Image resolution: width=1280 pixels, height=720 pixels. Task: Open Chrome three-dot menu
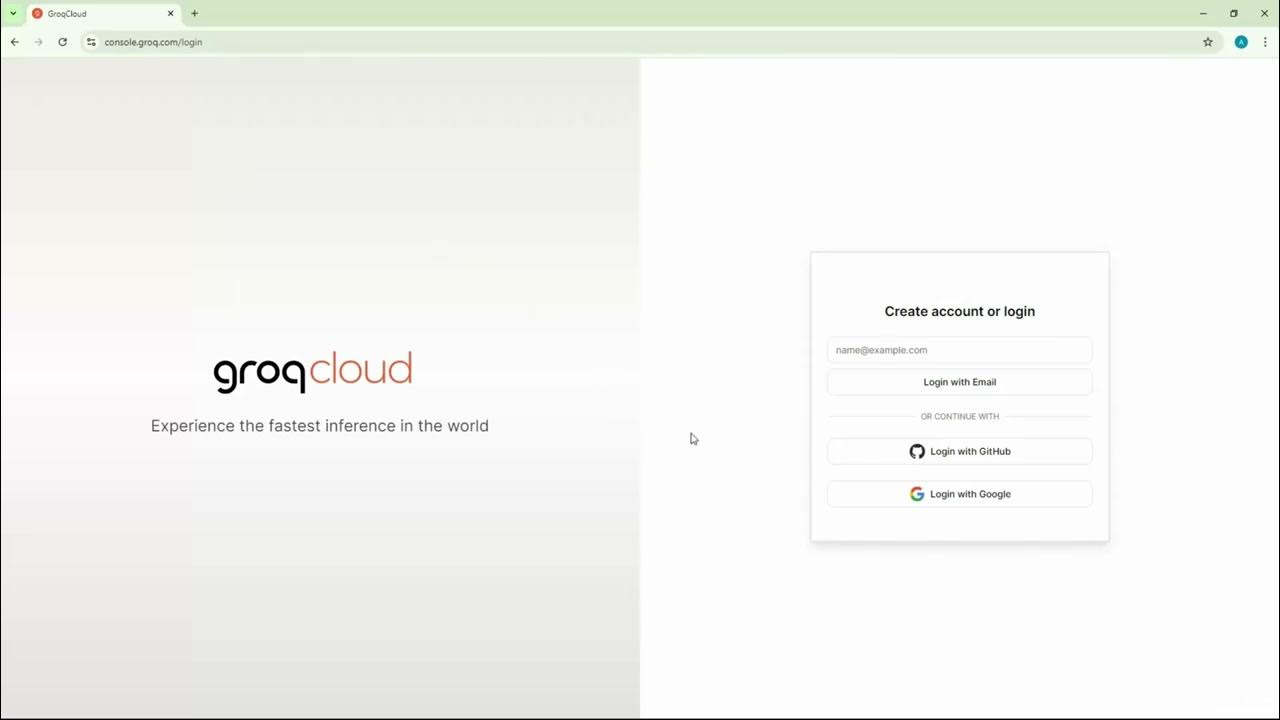click(x=1265, y=42)
